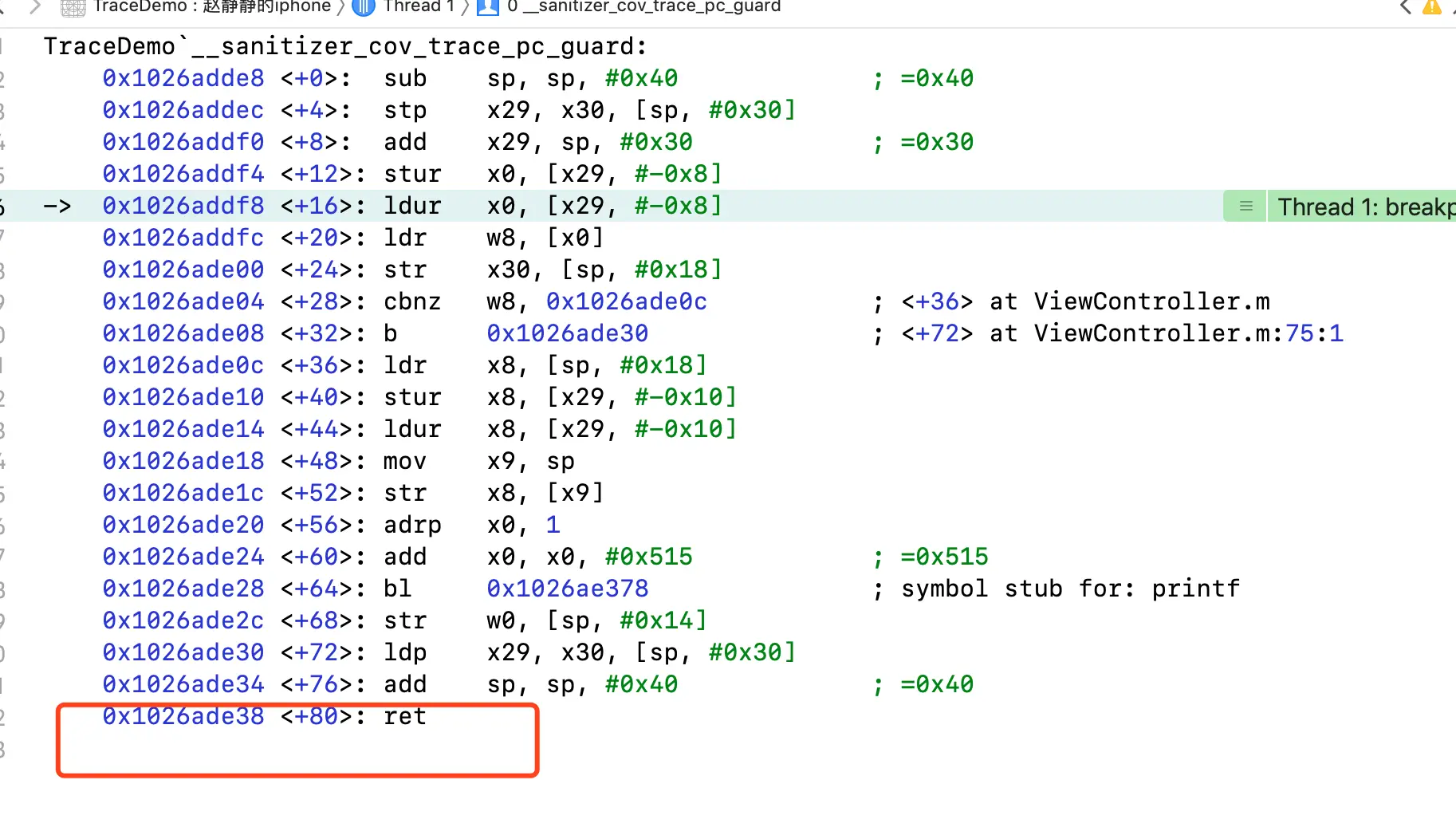Click the forward navigation chevron in jump bar
The height and width of the screenshot is (831, 1456).
tap(34, 7)
